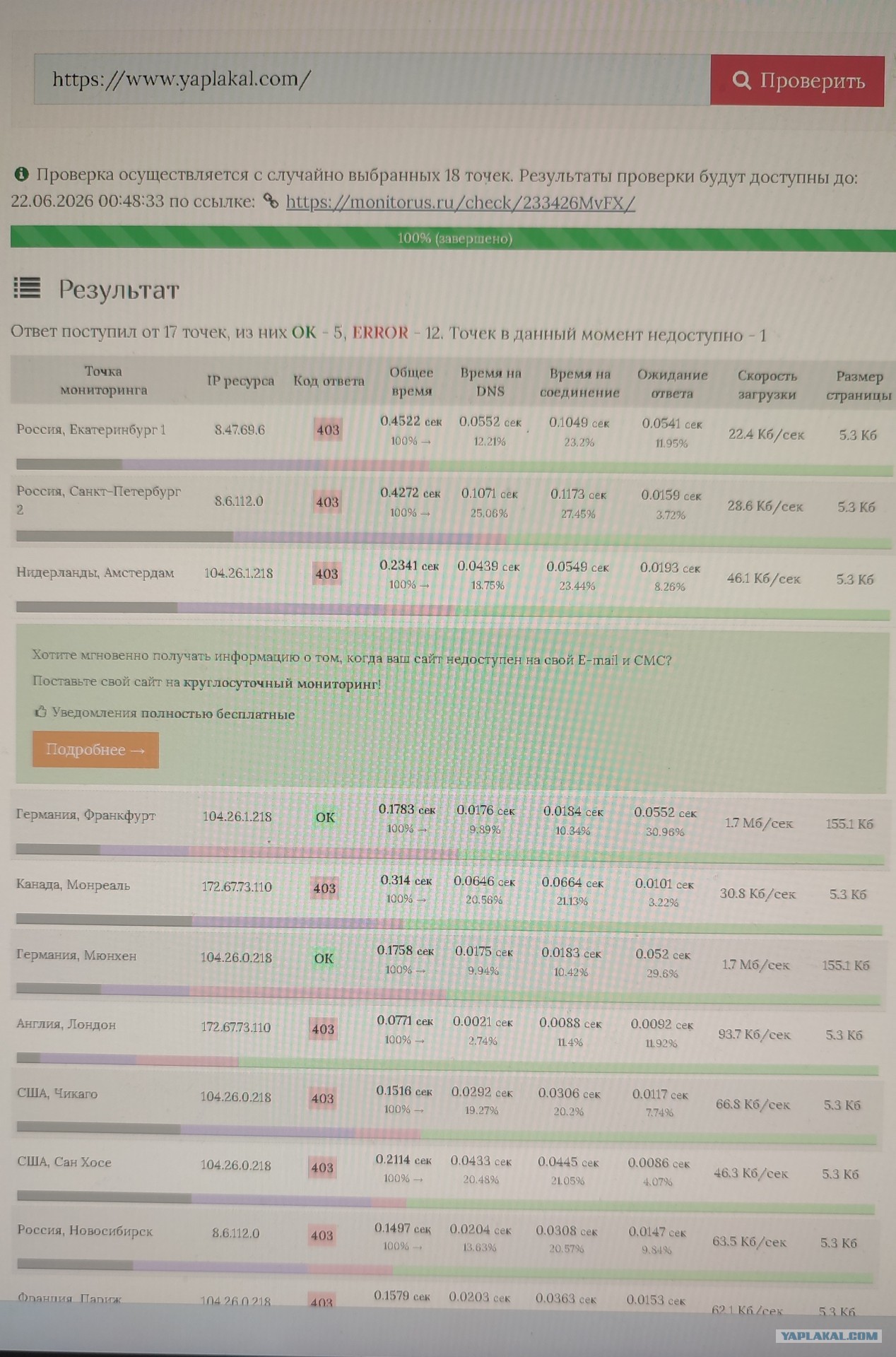The width and height of the screenshot is (896, 1357).
Task: Click 403 badge in Сан Хосе row
Action: pyautogui.click(x=322, y=1168)
